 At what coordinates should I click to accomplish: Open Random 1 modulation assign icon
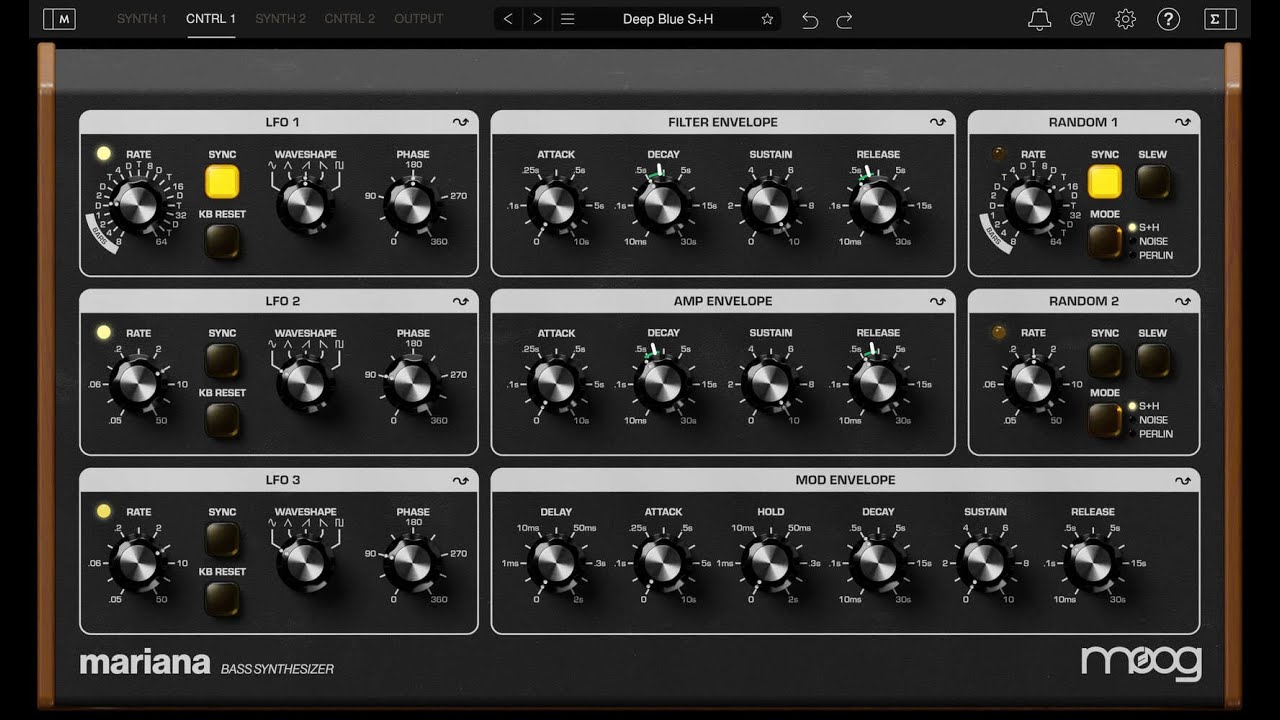[1182, 122]
